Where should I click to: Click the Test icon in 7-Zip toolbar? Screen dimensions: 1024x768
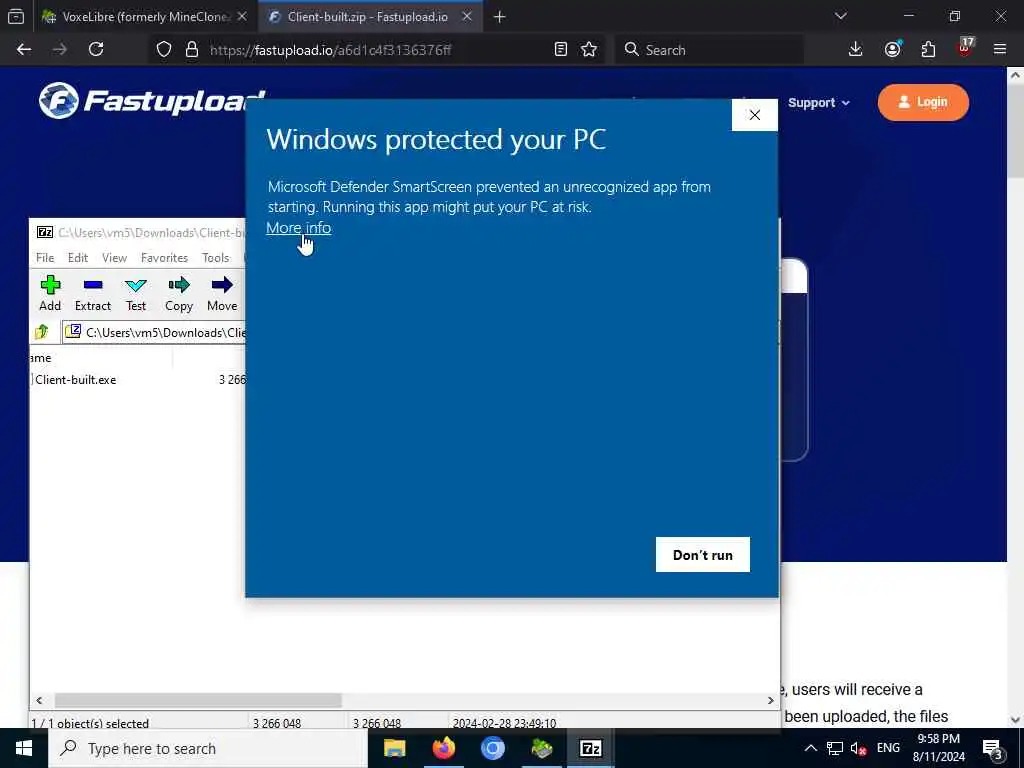pyautogui.click(x=136, y=293)
